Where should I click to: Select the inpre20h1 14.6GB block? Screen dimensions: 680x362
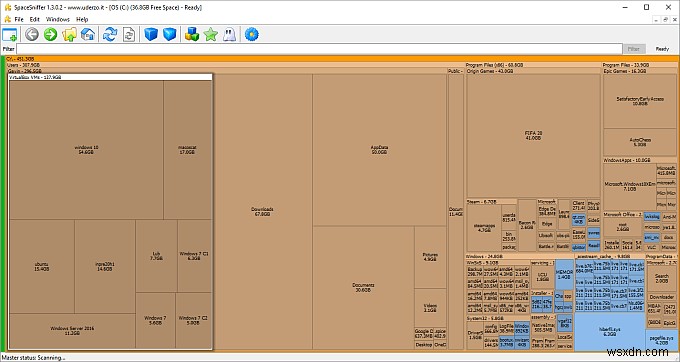pyautogui.click(x=105, y=266)
